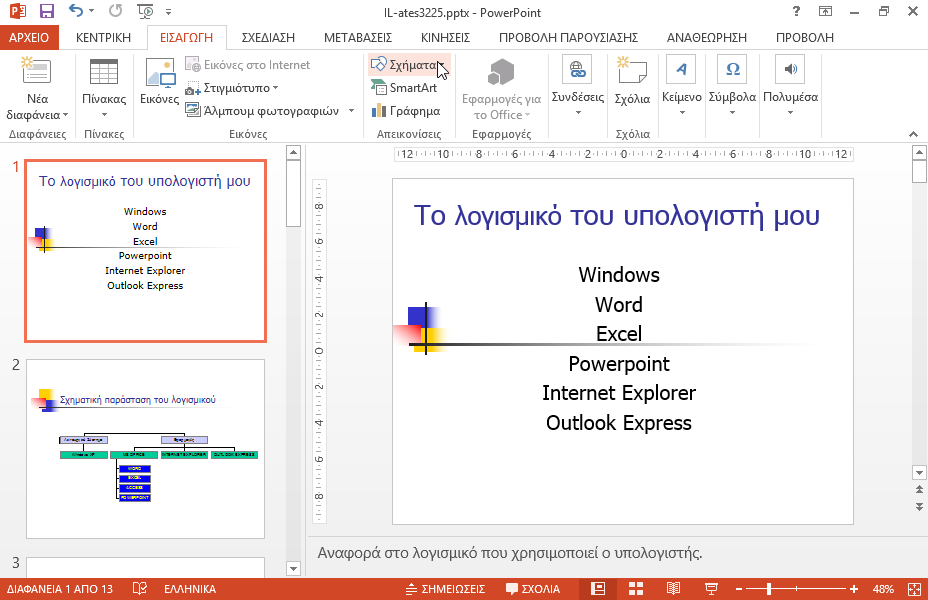Switch to Normal view icon
The image size is (928, 600).
tap(598, 589)
